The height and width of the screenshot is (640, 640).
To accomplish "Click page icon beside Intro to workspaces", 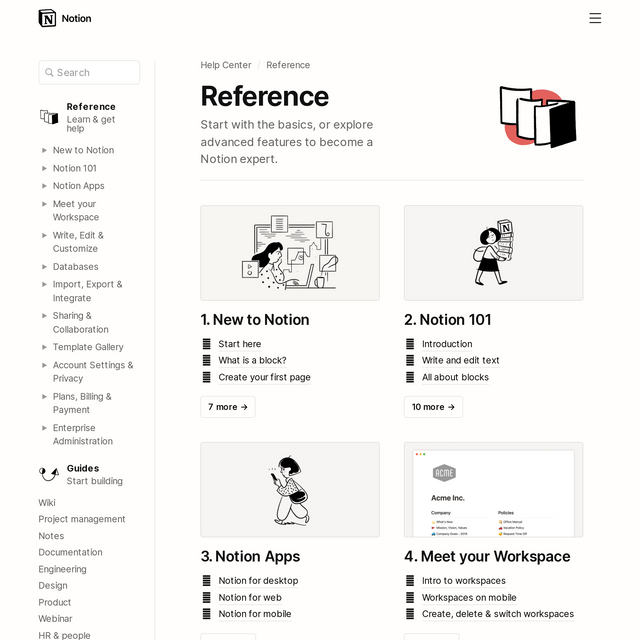I will 410,580.
